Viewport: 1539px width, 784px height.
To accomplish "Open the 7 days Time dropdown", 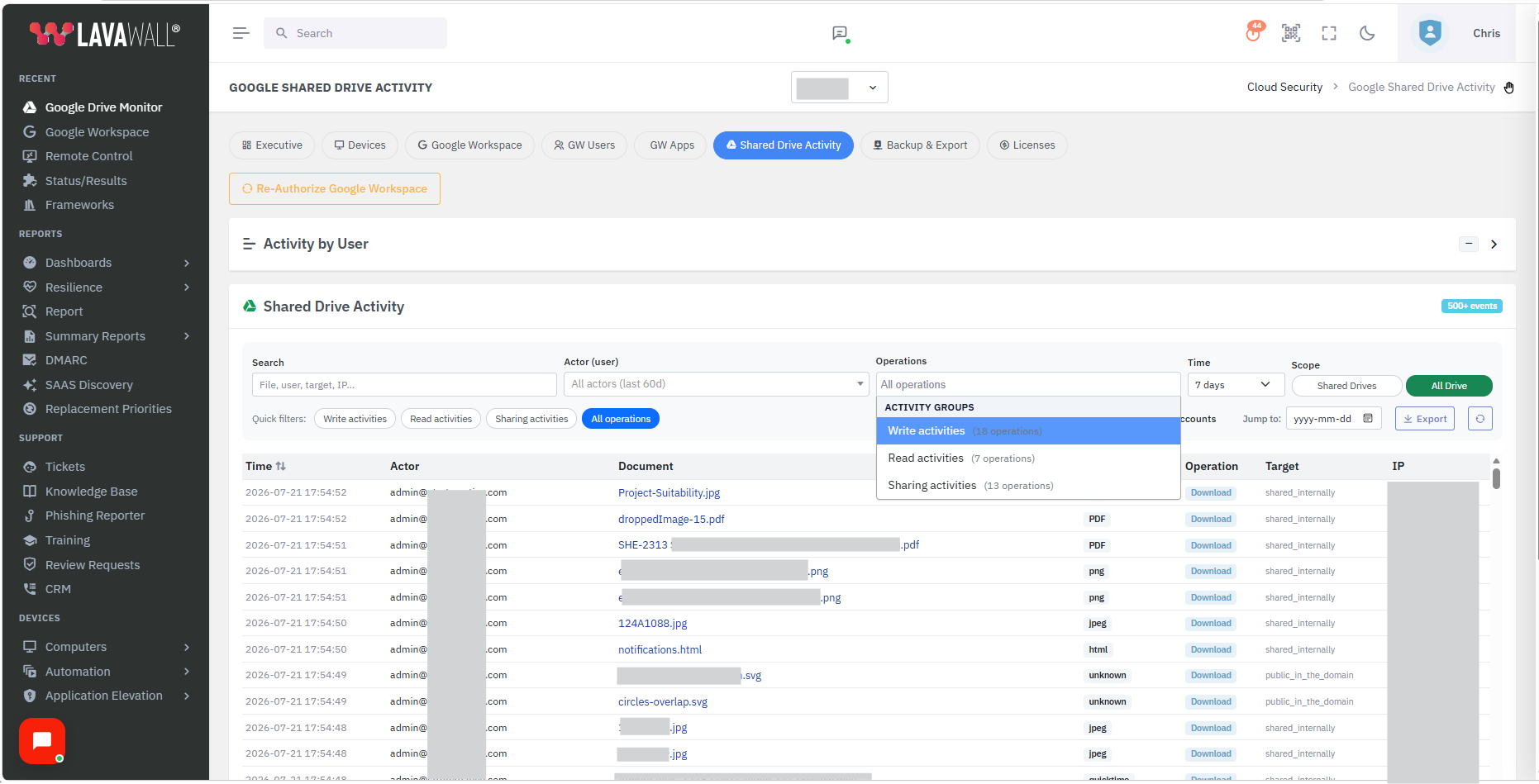I will click(x=1236, y=385).
